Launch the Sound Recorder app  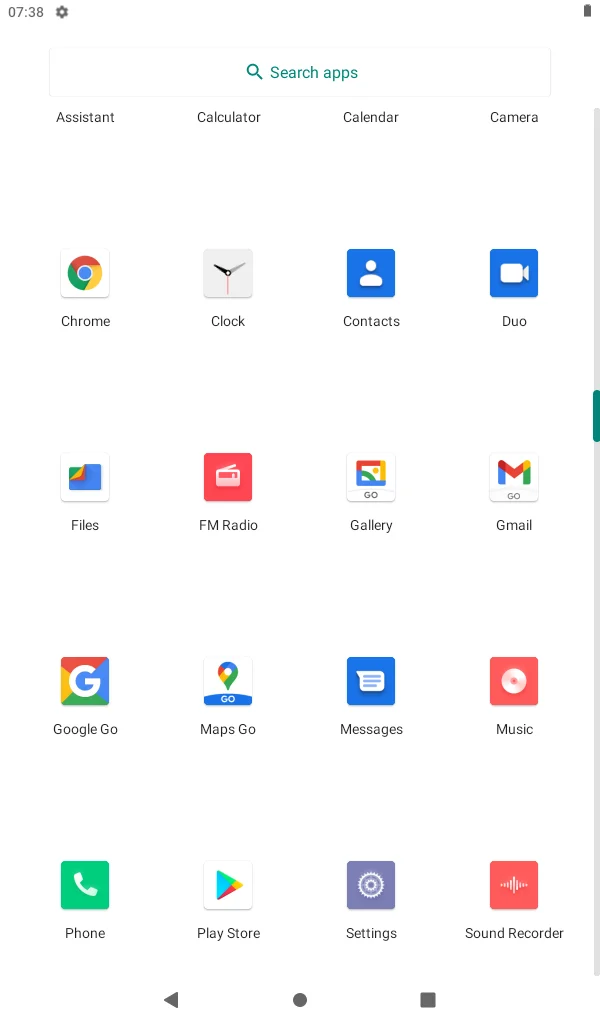(514, 885)
